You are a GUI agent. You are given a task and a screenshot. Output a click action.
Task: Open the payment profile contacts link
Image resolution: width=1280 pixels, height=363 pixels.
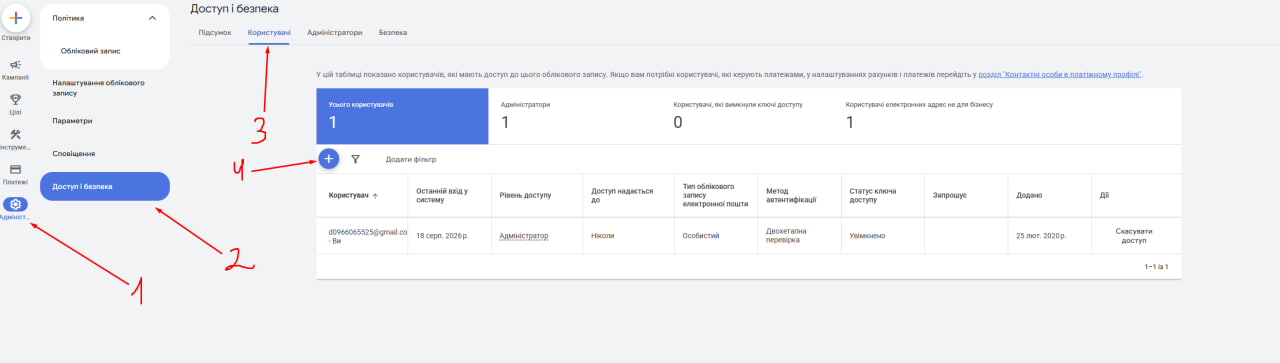click(1060, 74)
